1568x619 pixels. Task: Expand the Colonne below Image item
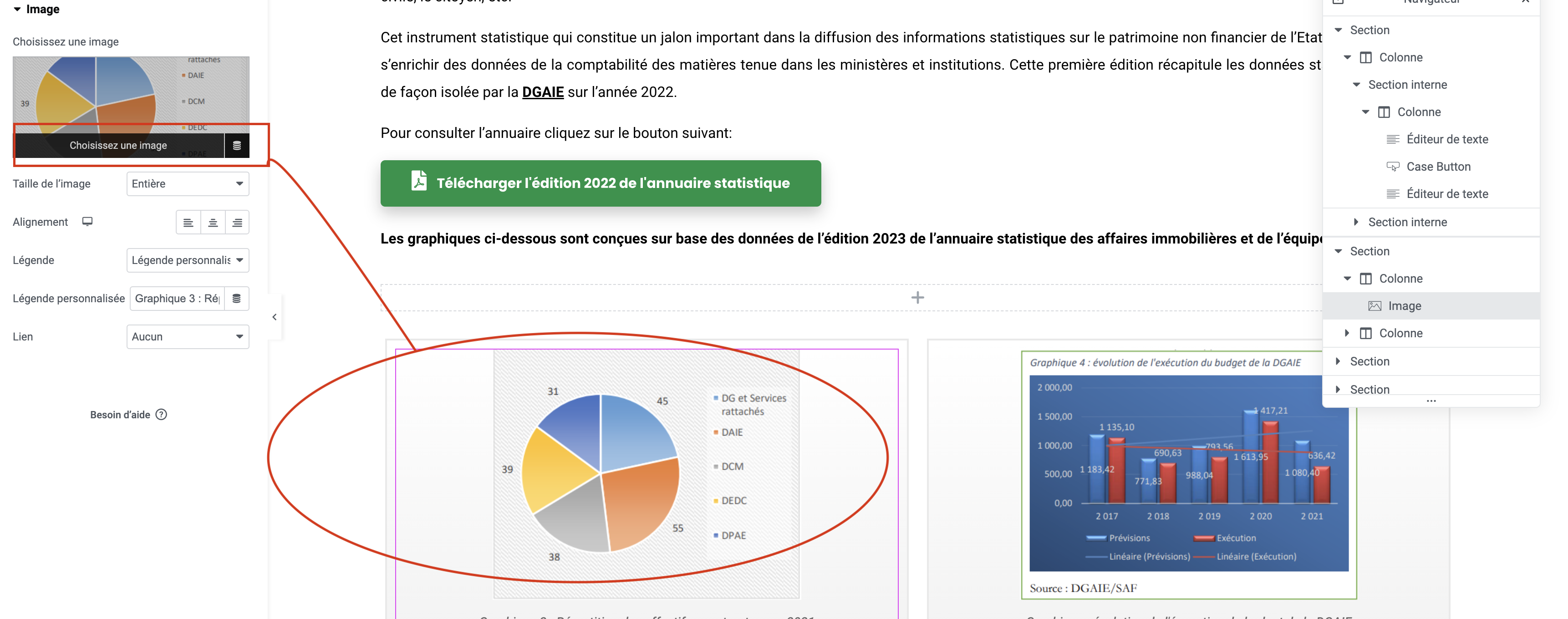(1347, 334)
